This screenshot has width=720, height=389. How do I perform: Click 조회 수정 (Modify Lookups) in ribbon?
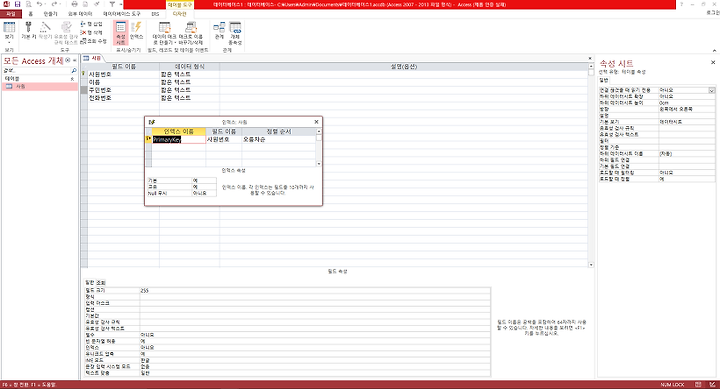[x=94, y=41]
